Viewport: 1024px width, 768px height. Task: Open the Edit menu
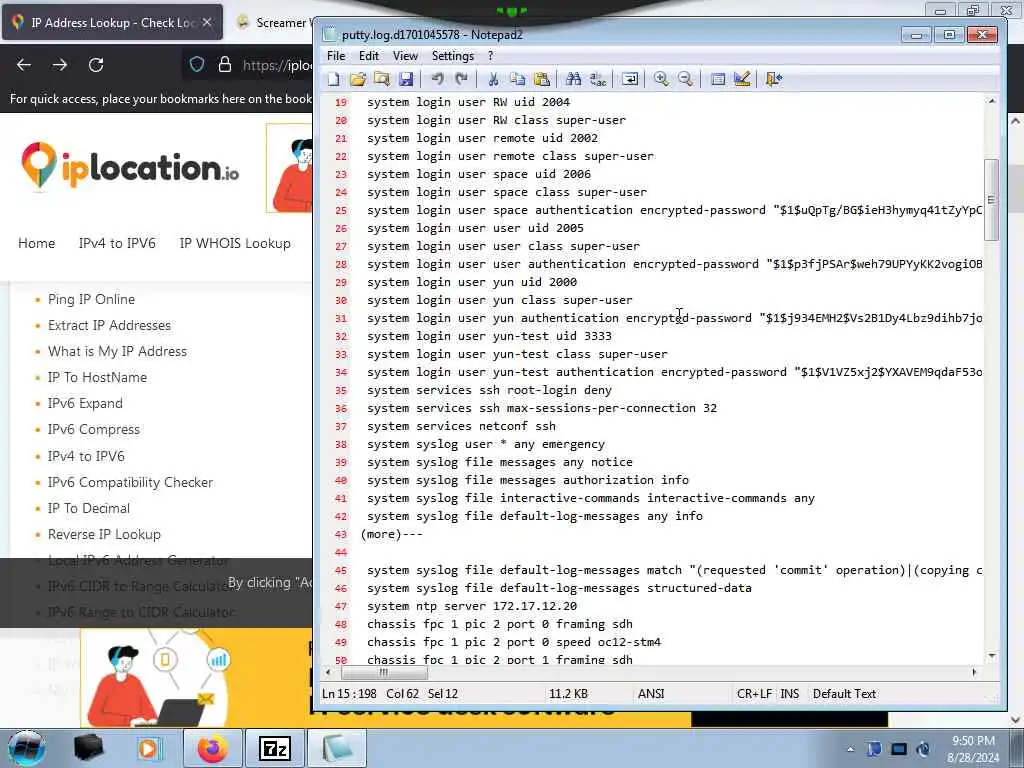(x=368, y=56)
